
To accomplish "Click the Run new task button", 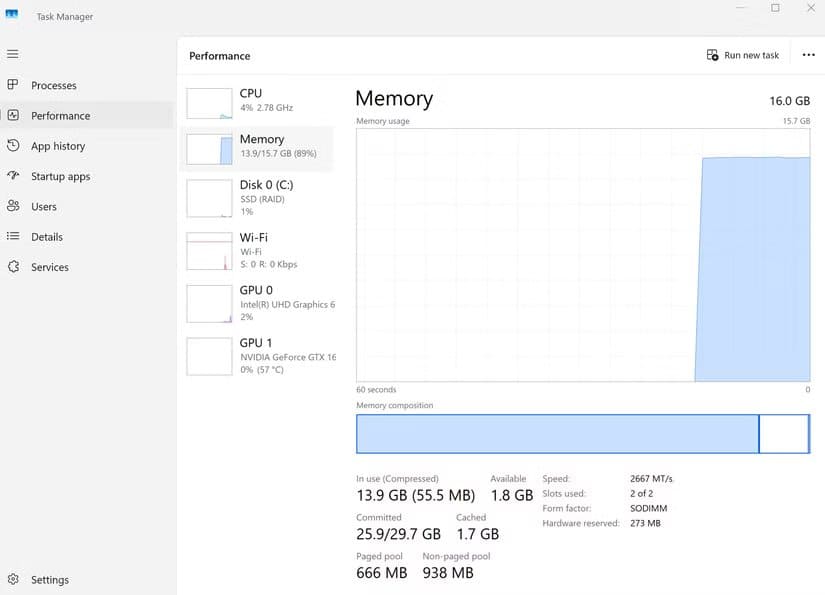I will pos(742,55).
